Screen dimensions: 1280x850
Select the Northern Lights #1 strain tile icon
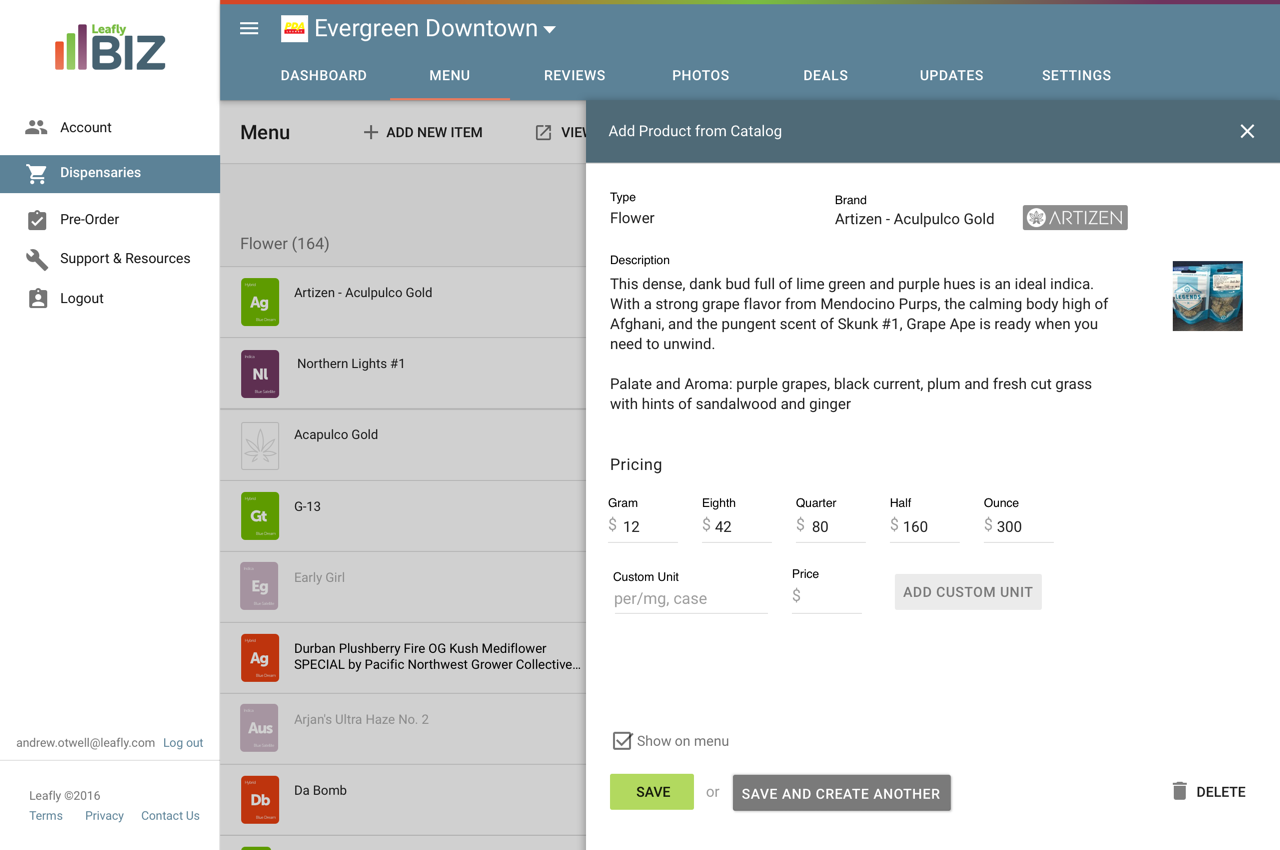point(260,374)
